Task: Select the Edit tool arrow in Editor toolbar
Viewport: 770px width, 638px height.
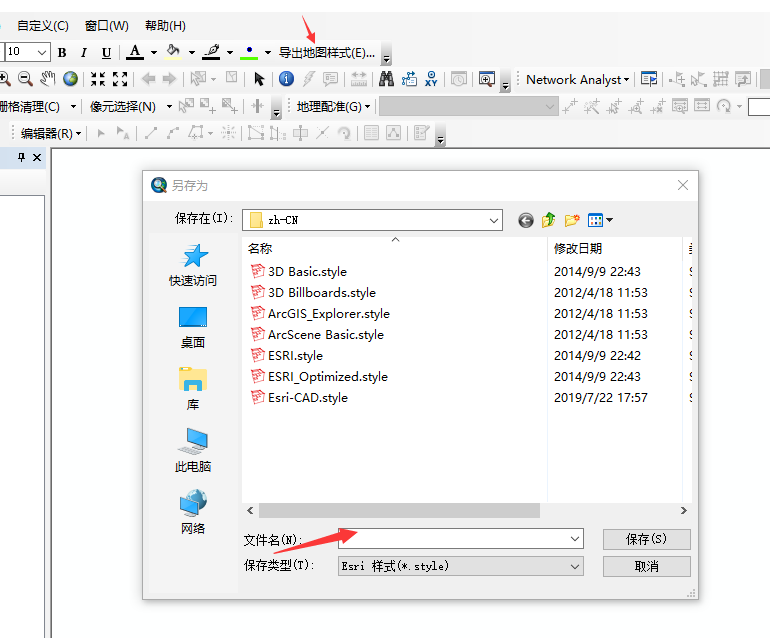Action: 101,133
